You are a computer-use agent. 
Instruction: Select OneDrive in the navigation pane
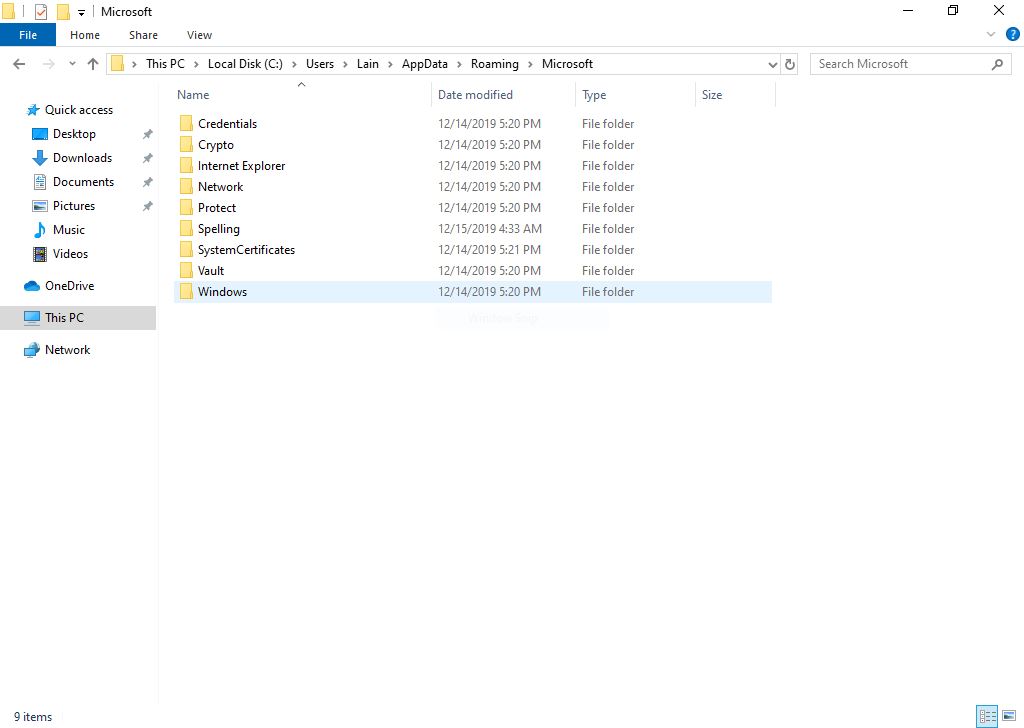tap(69, 286)
